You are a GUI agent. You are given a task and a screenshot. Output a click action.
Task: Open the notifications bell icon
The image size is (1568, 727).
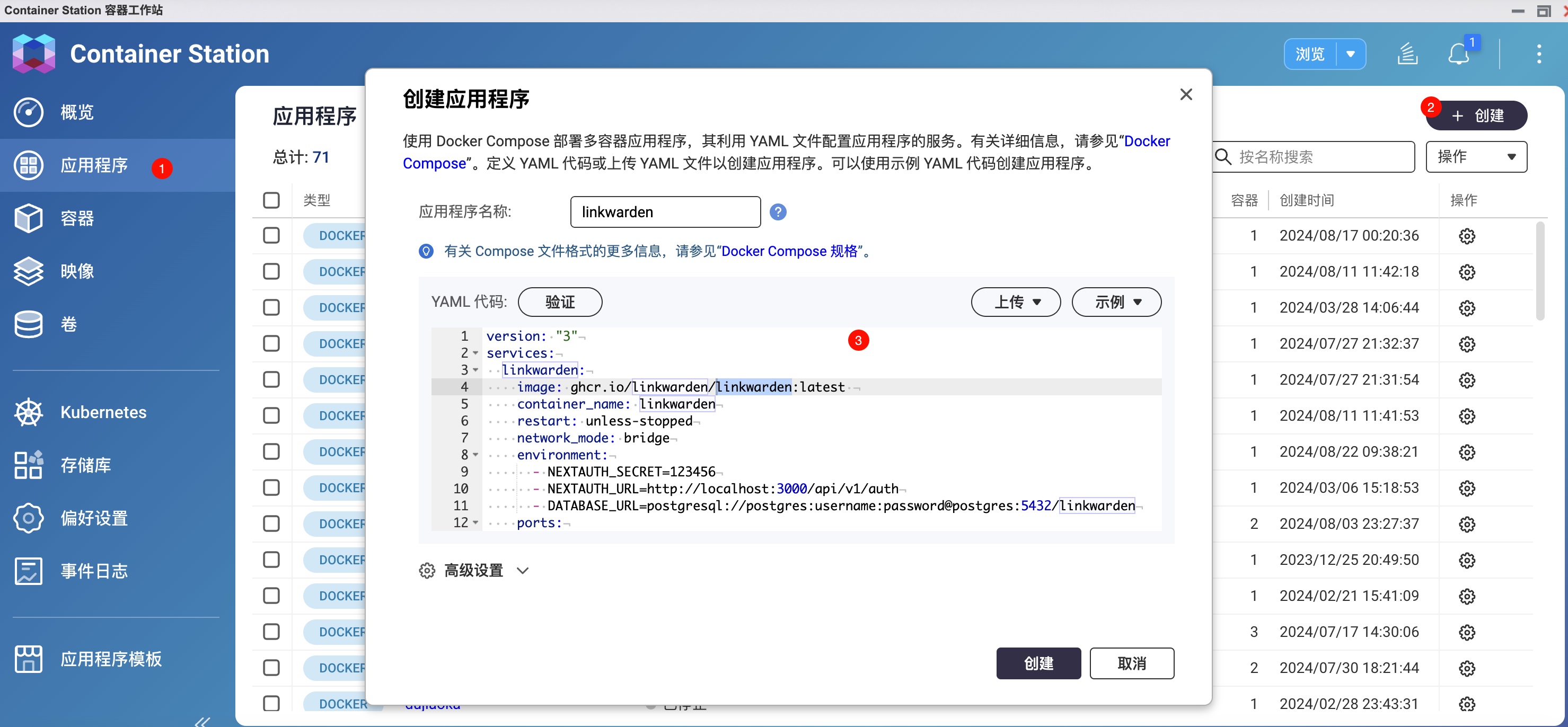tap(1458, 54)
